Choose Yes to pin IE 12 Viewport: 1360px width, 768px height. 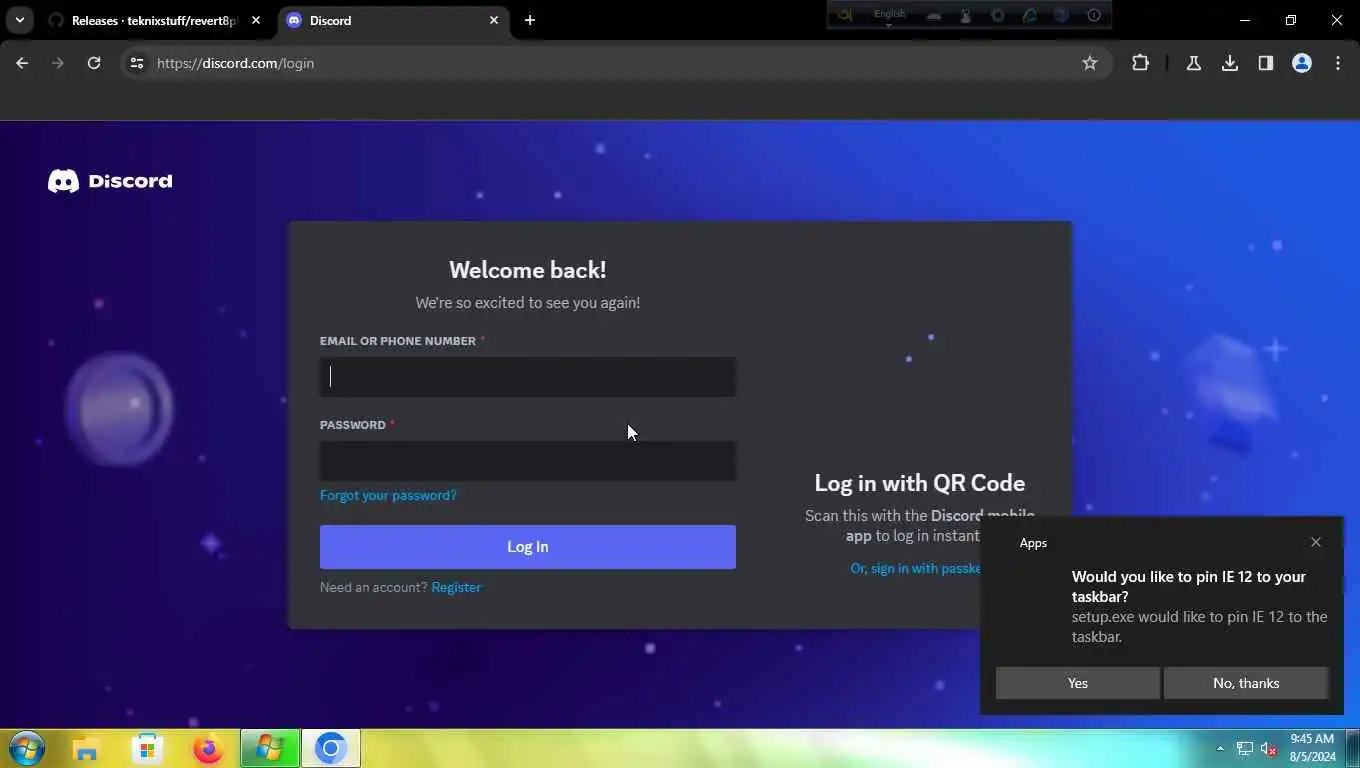click(x=1078, y=683)
